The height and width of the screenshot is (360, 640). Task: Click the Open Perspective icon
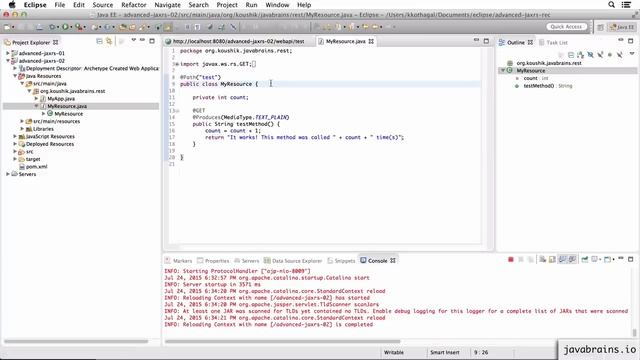(600, 27)
